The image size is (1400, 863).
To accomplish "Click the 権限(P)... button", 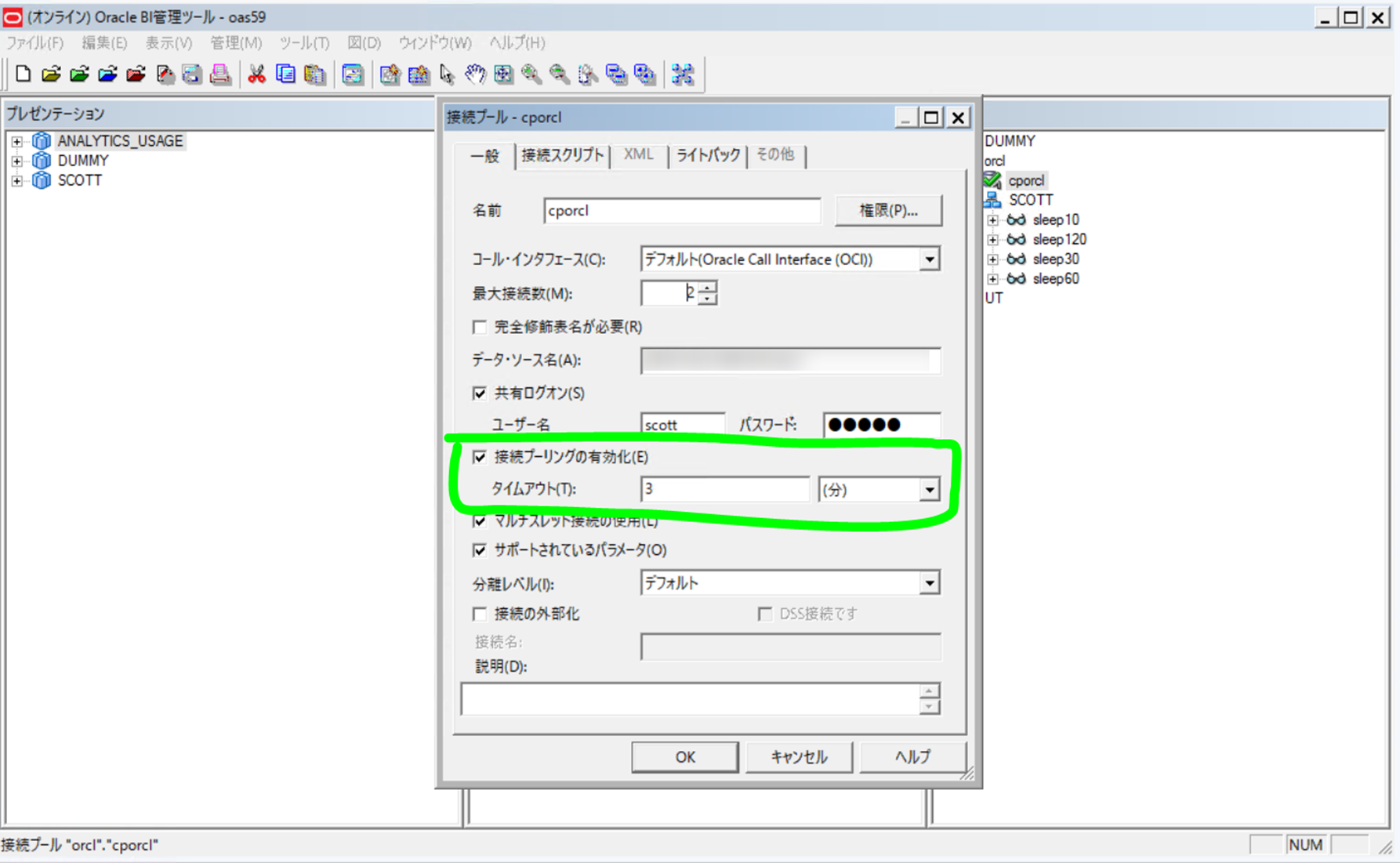I will 888,211.
